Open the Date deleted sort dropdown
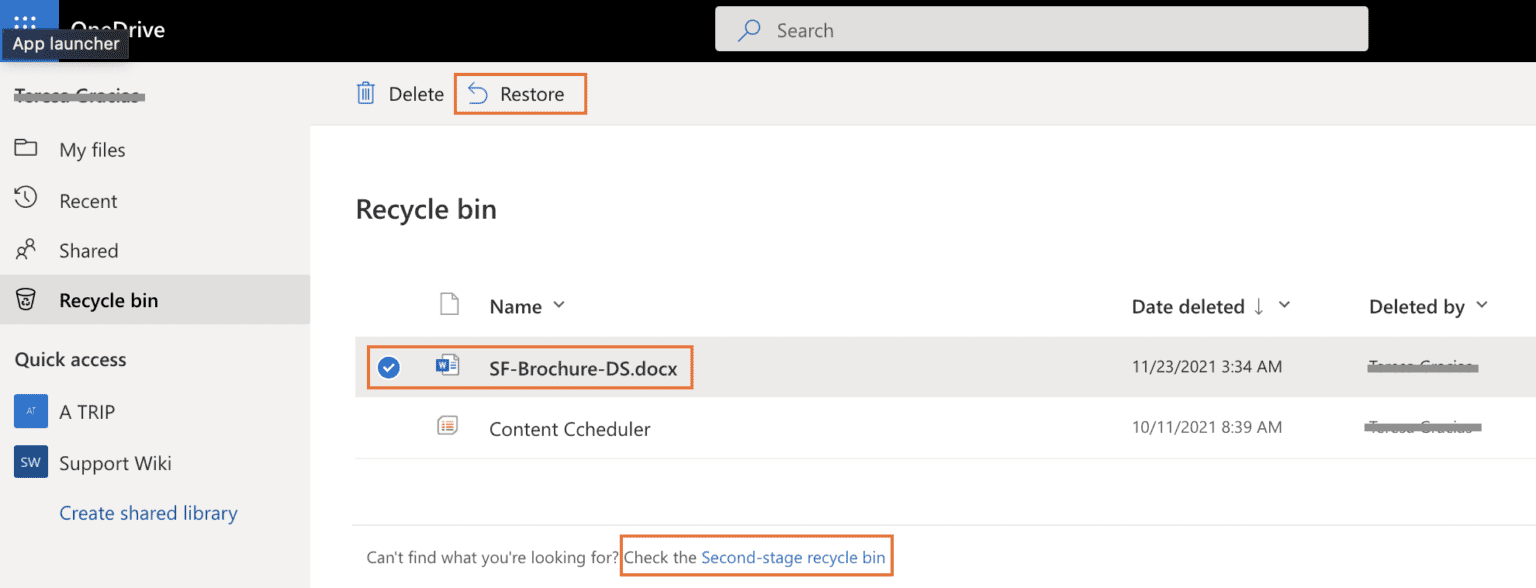Screen dimensions: 1536x588 coord(1284,306)
